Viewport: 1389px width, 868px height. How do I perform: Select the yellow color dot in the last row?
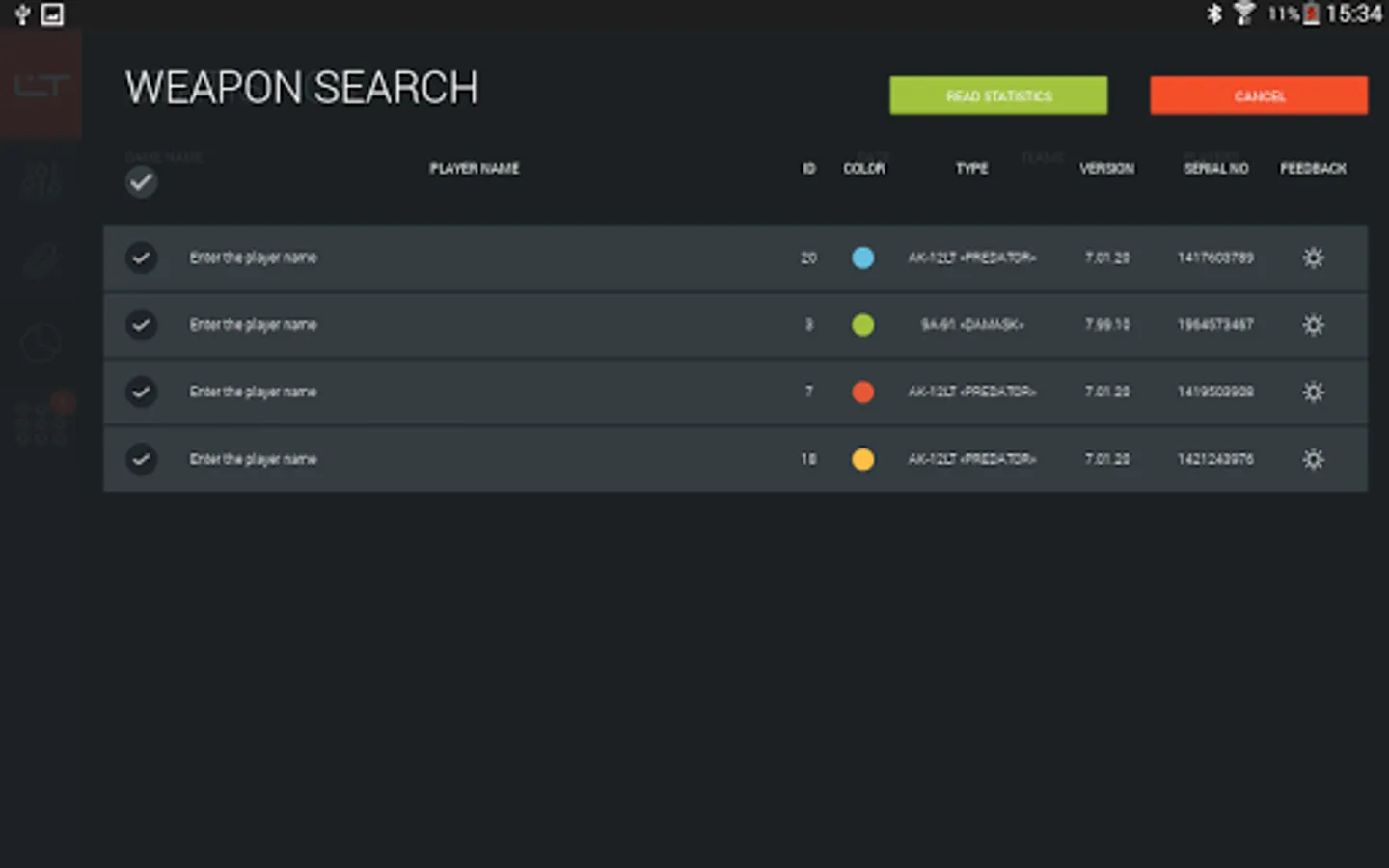[x=863, y=459]
